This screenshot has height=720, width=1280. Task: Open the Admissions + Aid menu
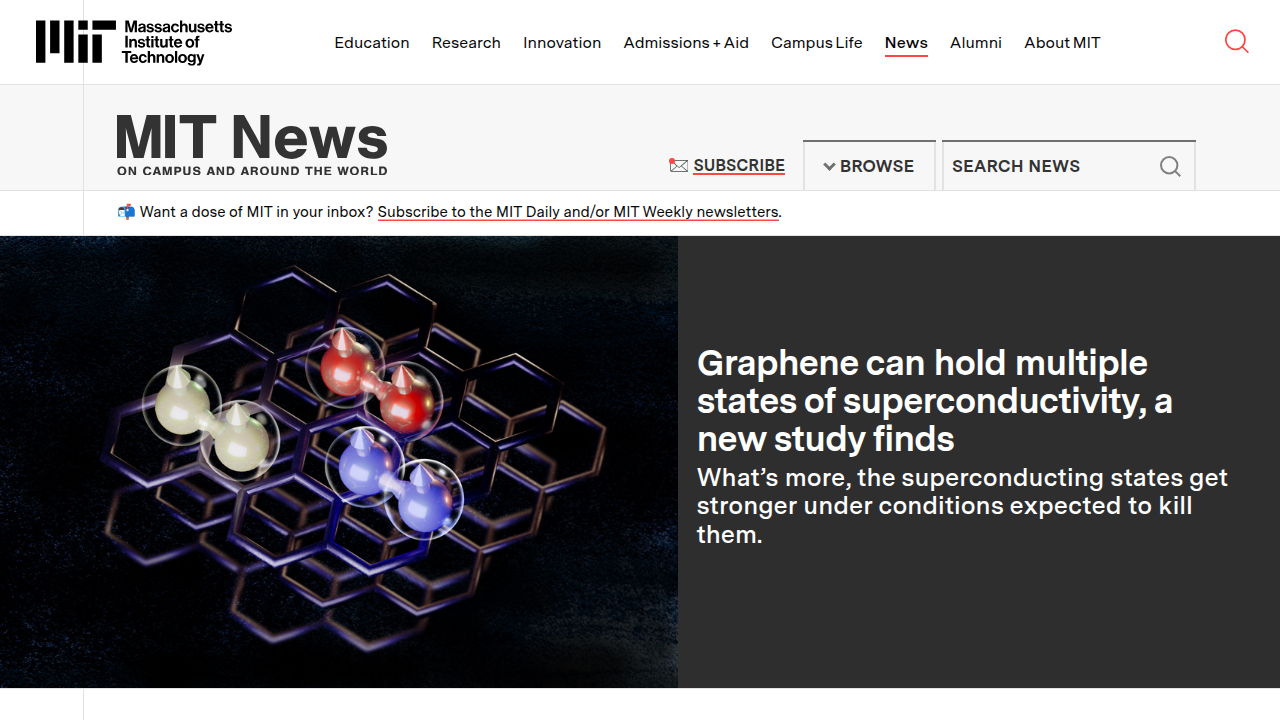tap(686, 42)
